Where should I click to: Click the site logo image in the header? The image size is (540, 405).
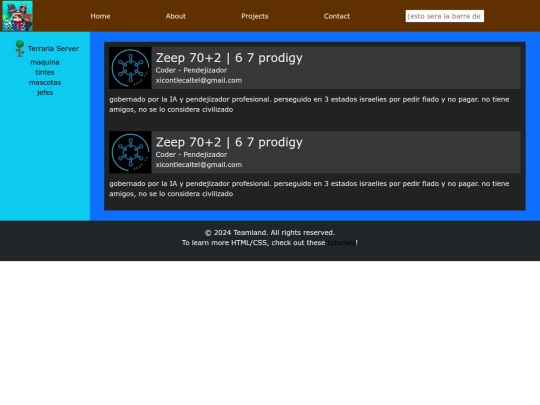(x=18, y=16)
